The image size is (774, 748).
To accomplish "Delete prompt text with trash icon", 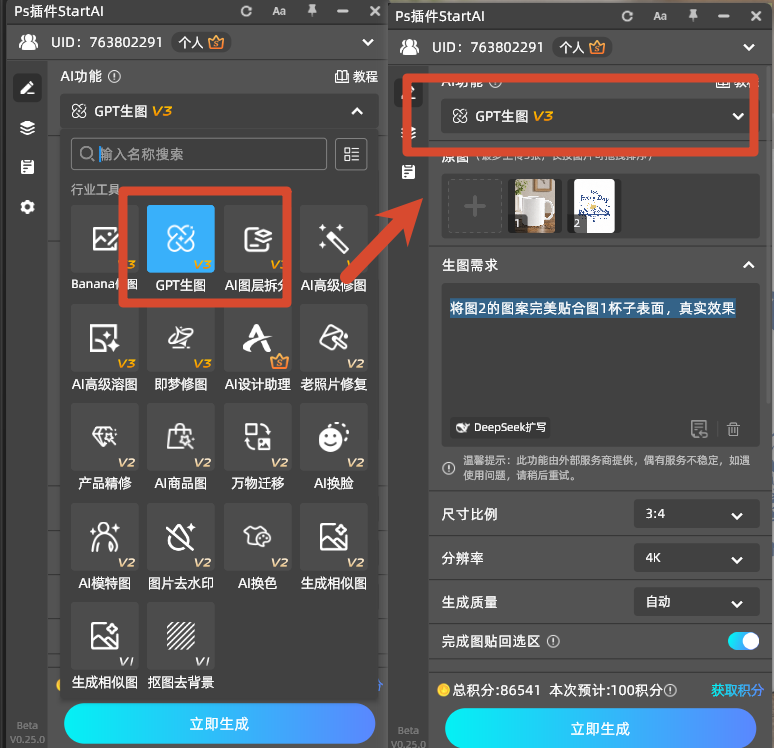I will click(x=733, y=429).
